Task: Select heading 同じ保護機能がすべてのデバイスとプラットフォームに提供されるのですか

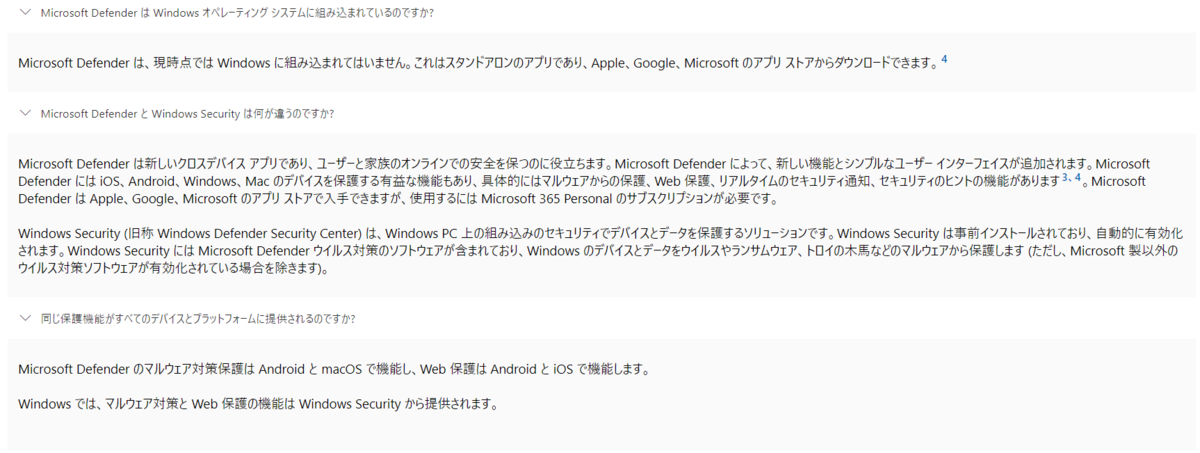Action: coord(198,318)
